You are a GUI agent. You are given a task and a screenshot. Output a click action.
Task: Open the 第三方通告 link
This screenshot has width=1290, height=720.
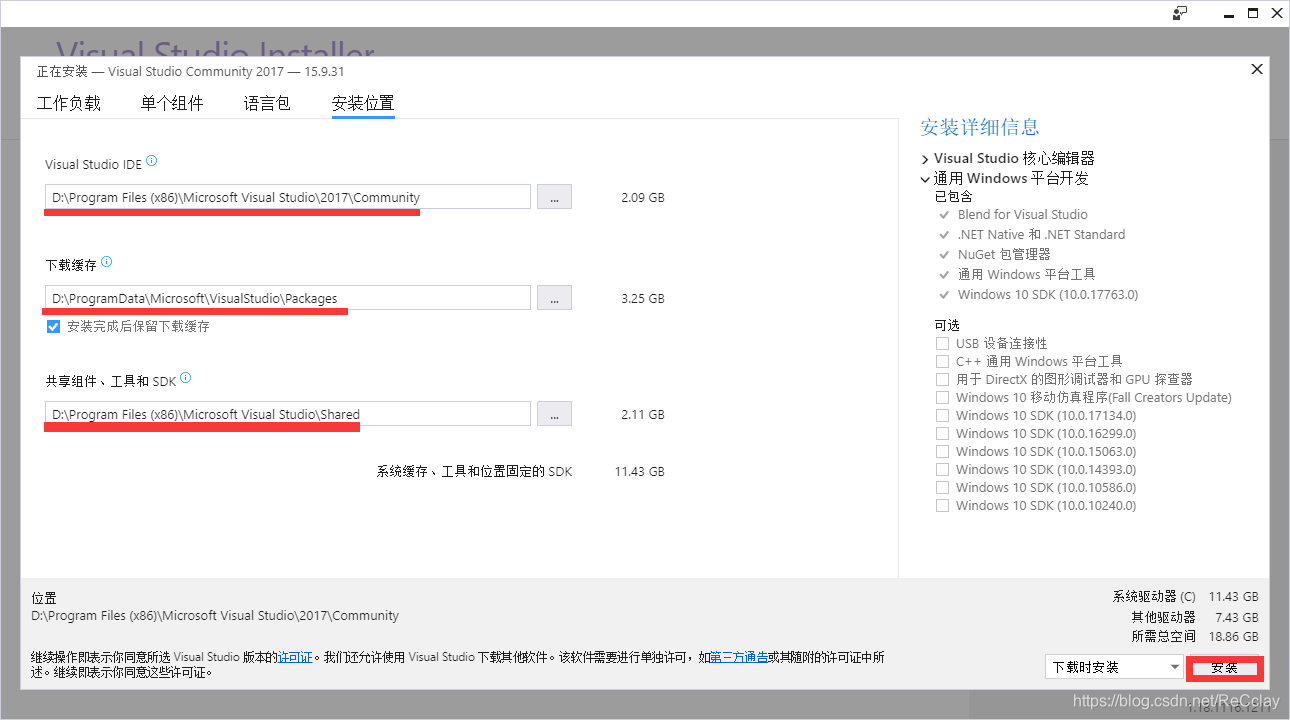click(x=739, y=657)
